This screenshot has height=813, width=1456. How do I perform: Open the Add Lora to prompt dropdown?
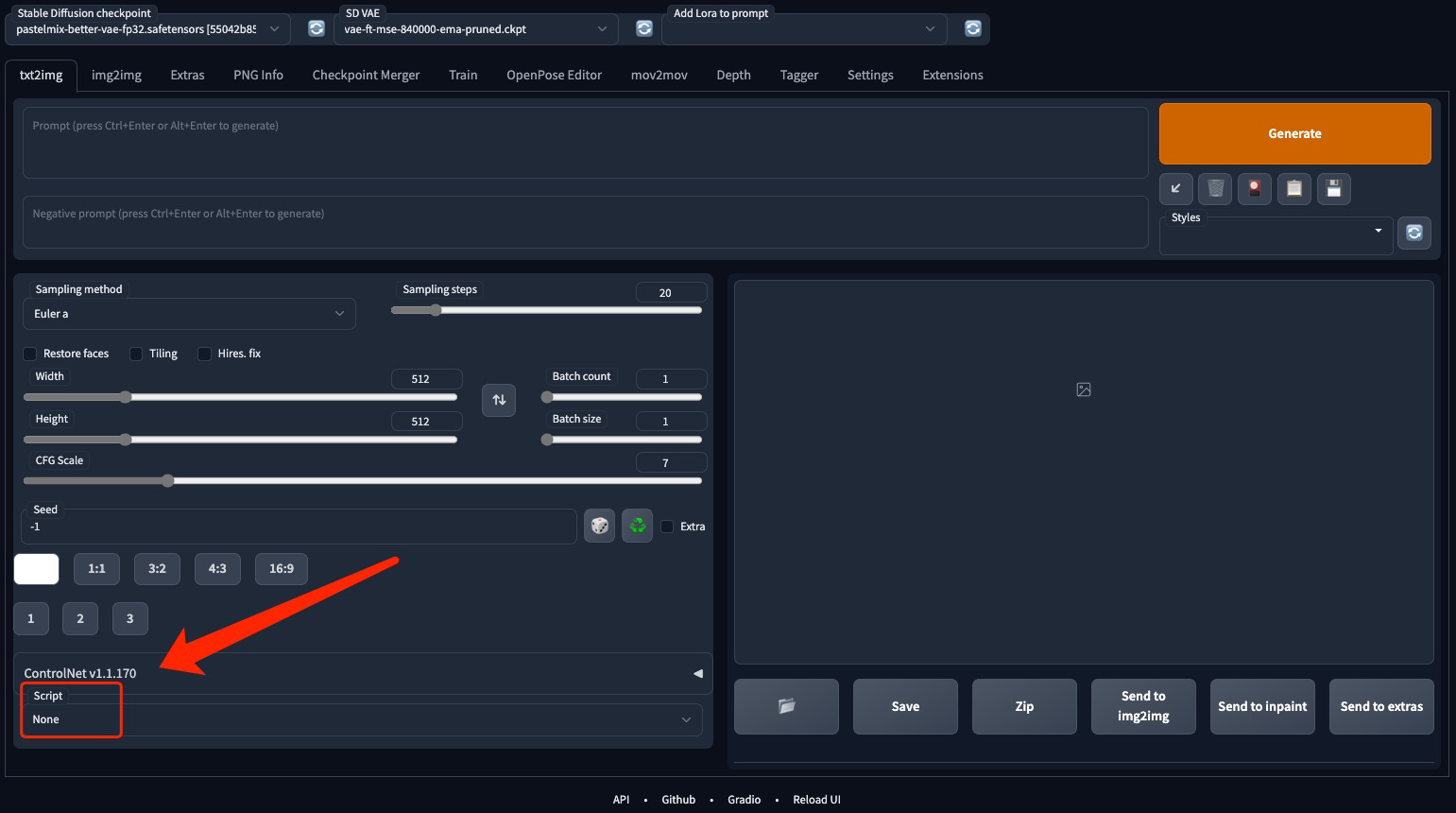click(804, 29)
